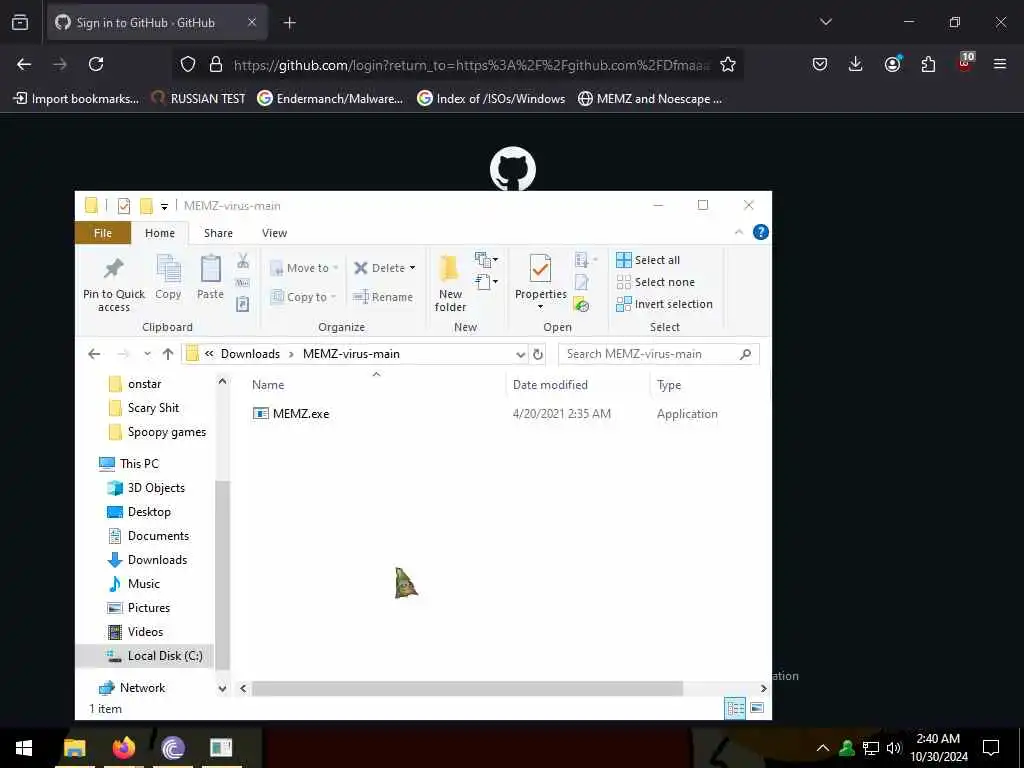Click Invert selection in the ribbon
The width and height of the screenshot is (1024, 768).
click(x=664, y=304)
